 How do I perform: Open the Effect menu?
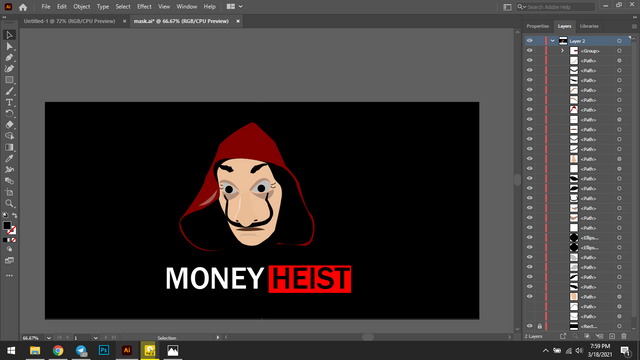pyautogui.click(x=144, y=7)
